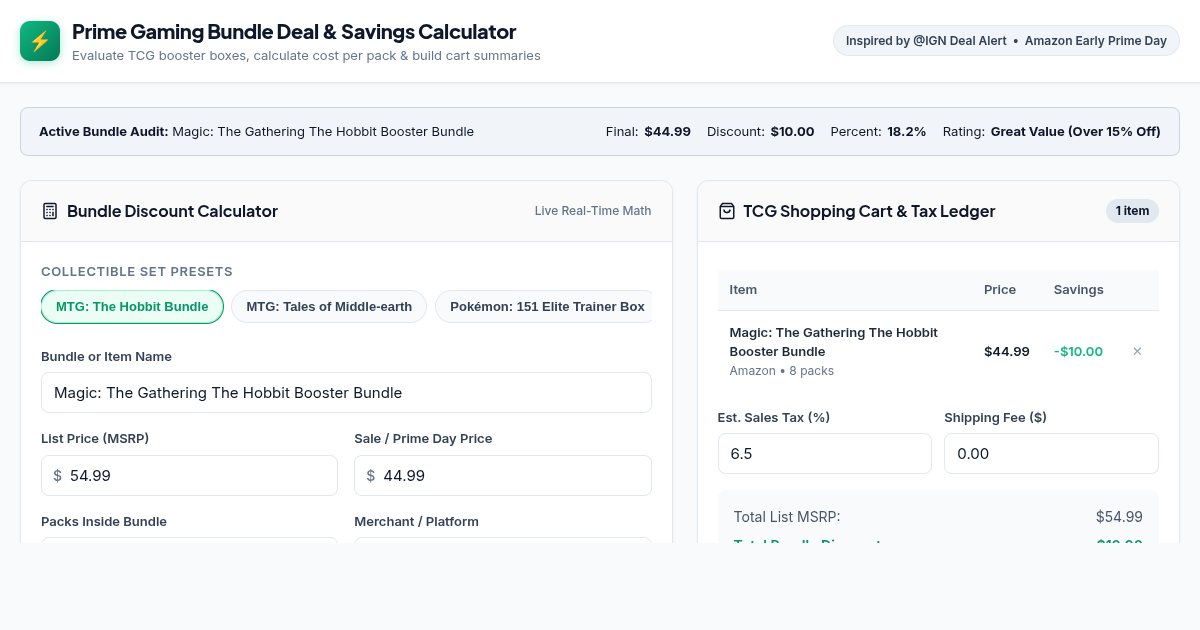1200x630 pixels.
Task: Click the cart savings -$10.00 value
Action: [1078, 351]
